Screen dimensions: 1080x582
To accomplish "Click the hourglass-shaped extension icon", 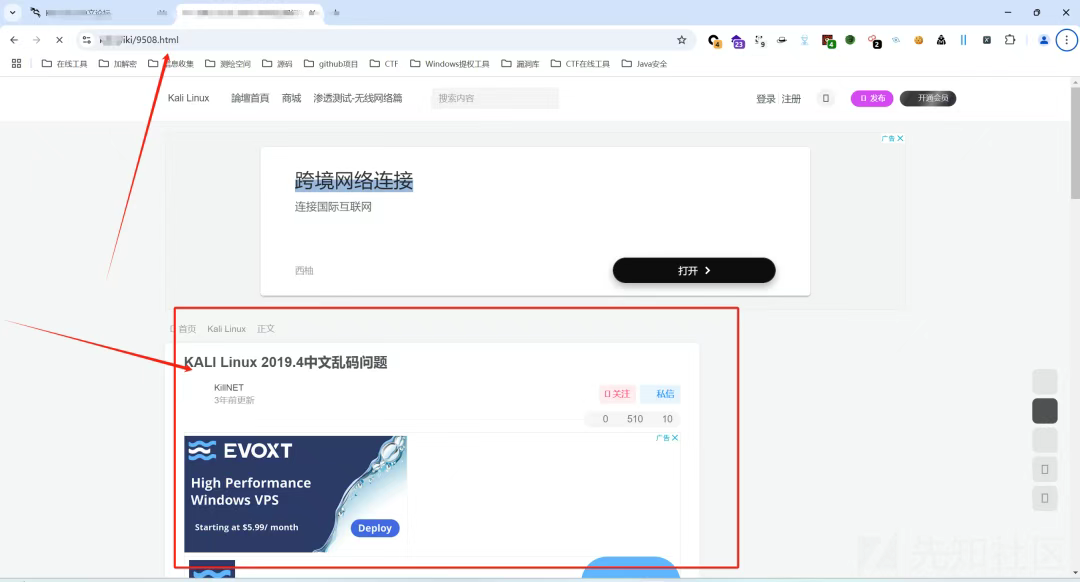I will 804,40.
